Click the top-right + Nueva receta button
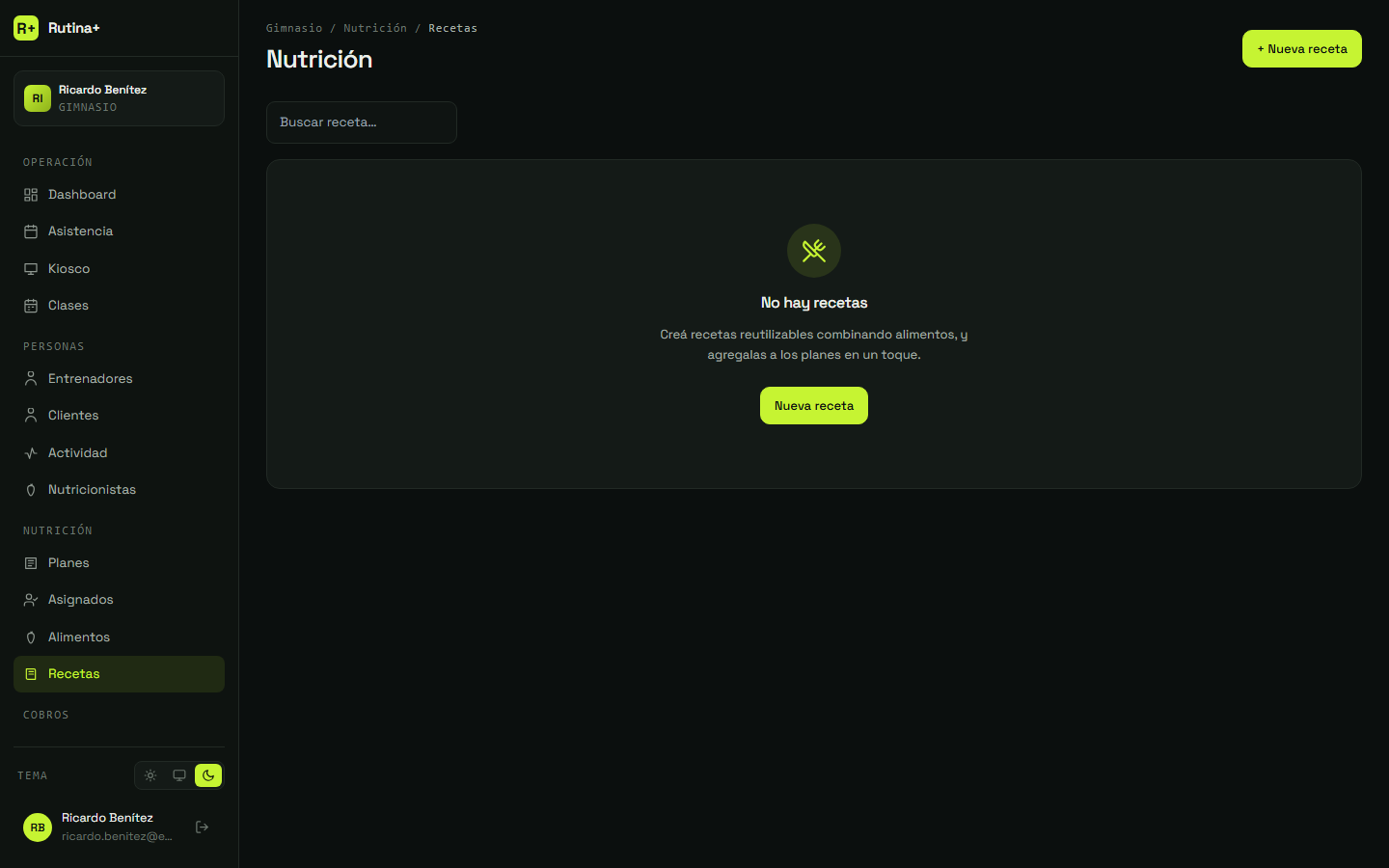Viewport: 1389px width, 868px height. pos(1302,49)
